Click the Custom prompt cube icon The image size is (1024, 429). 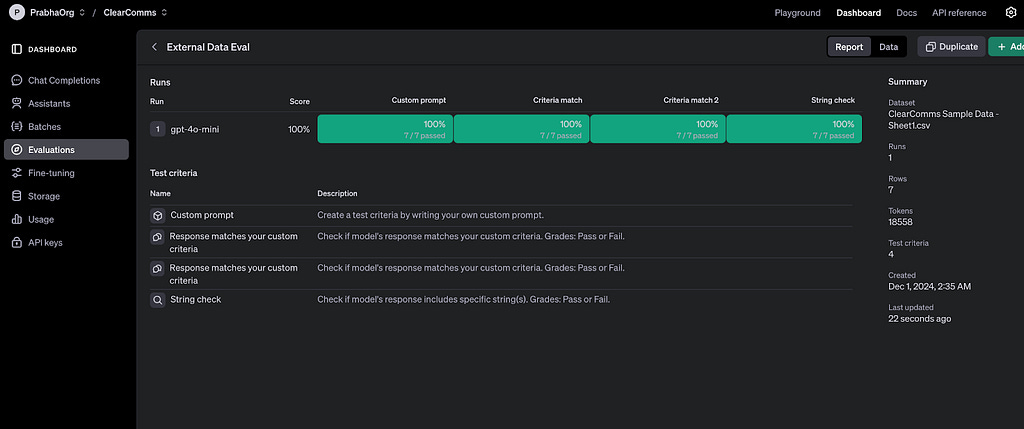tap(157, 215)
